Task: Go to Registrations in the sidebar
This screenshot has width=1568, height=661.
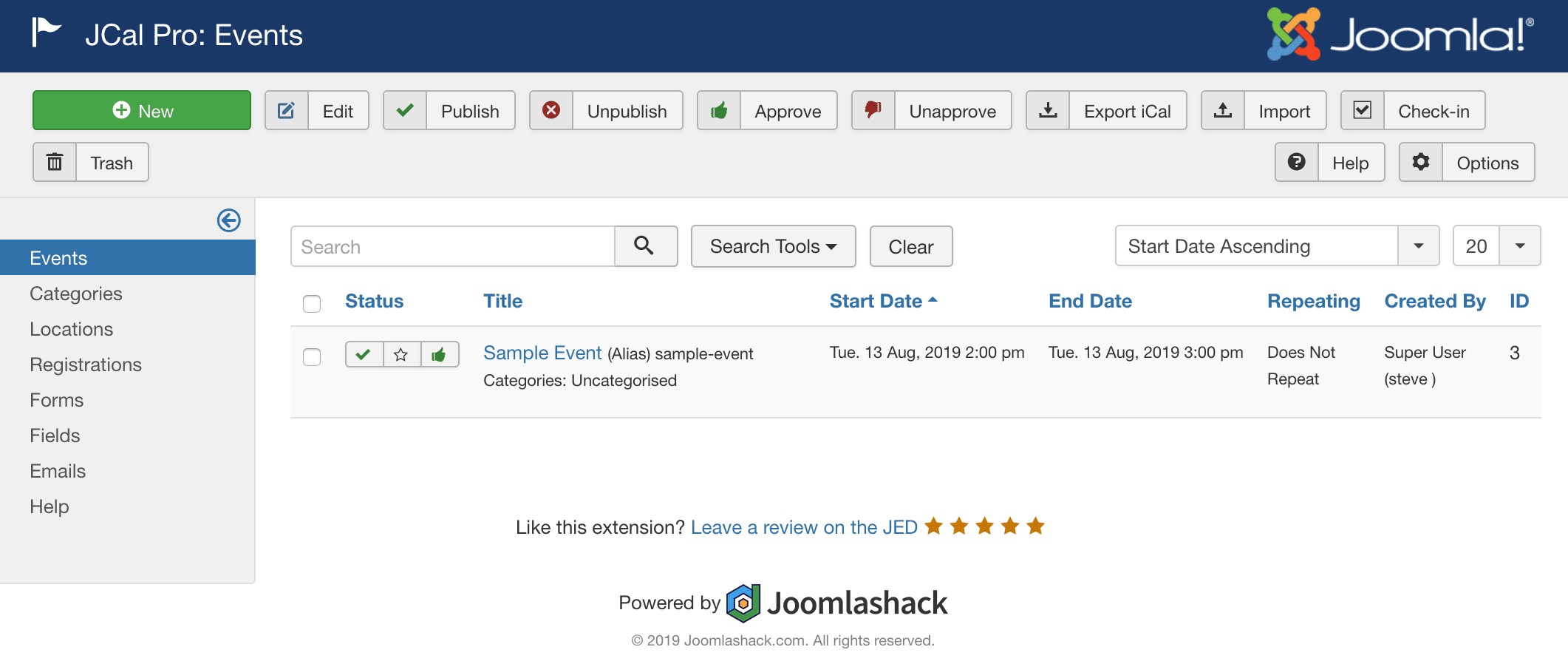Action: 86,365
